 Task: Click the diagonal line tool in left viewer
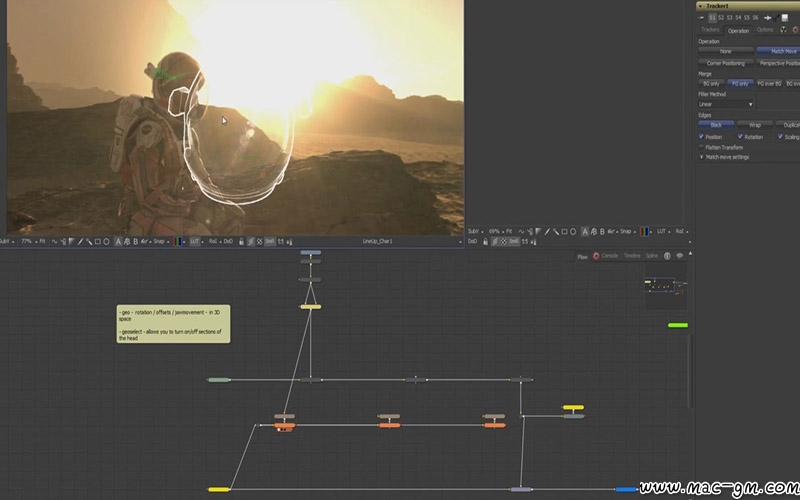[80, 241]
